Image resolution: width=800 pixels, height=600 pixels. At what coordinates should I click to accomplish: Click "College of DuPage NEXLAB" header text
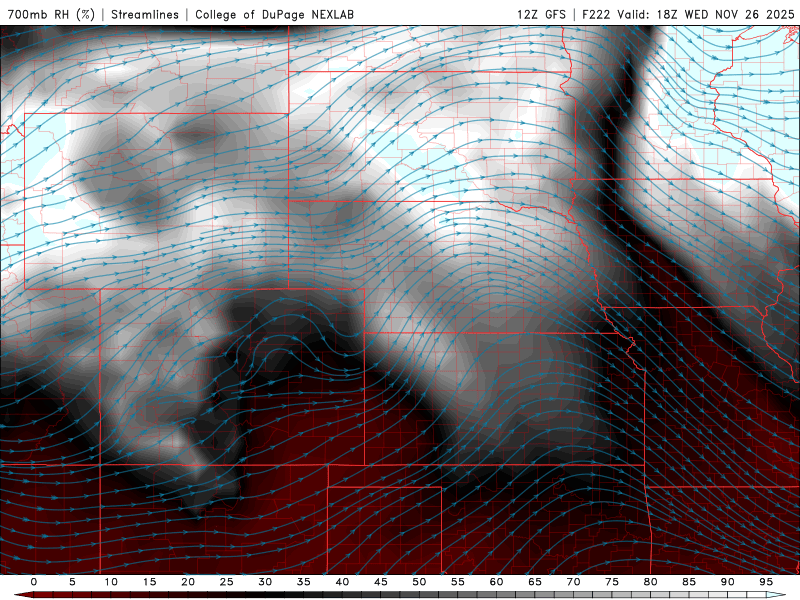click(274, 14)
